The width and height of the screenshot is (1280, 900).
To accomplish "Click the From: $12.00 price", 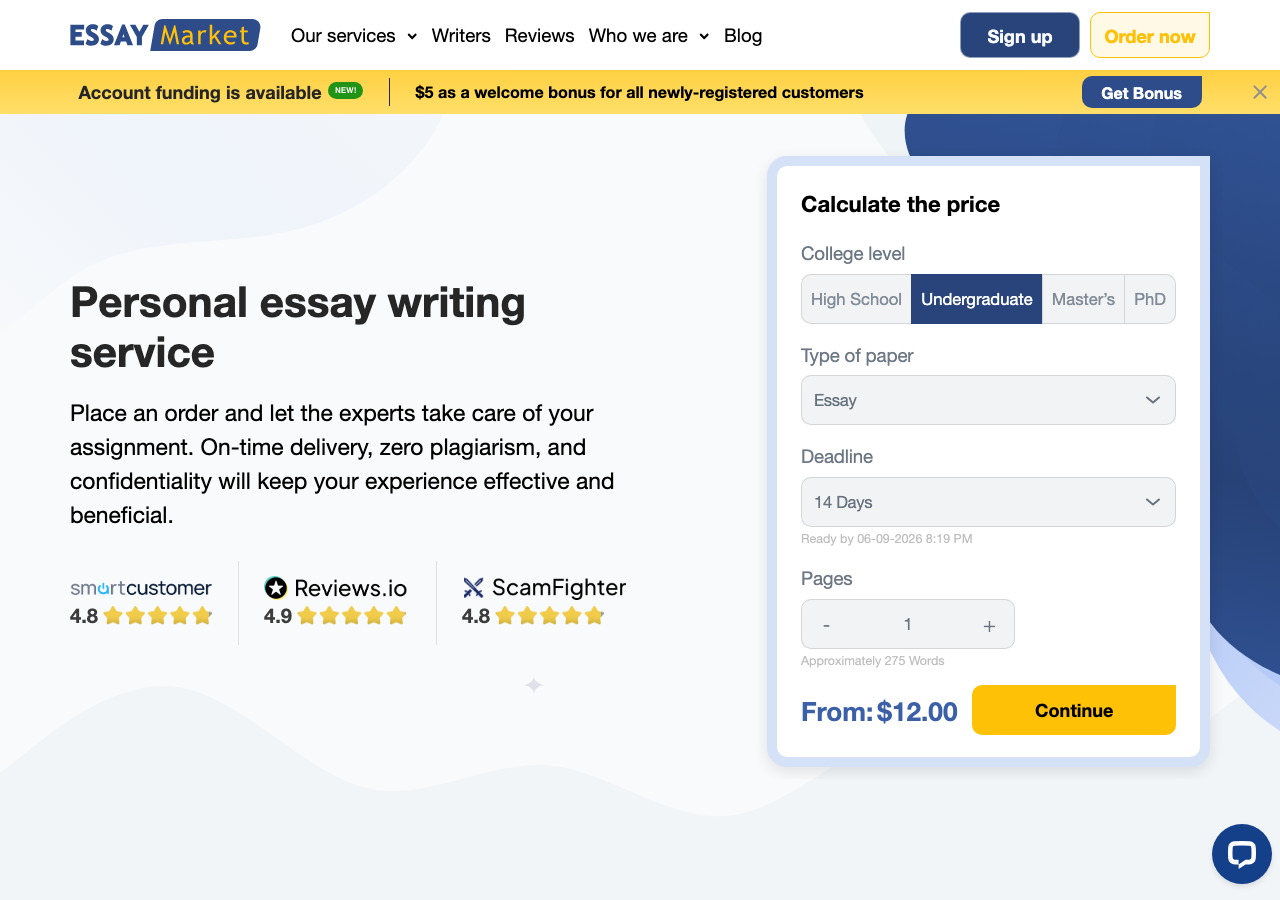I will pyautogui.click(x=879, y=712).
